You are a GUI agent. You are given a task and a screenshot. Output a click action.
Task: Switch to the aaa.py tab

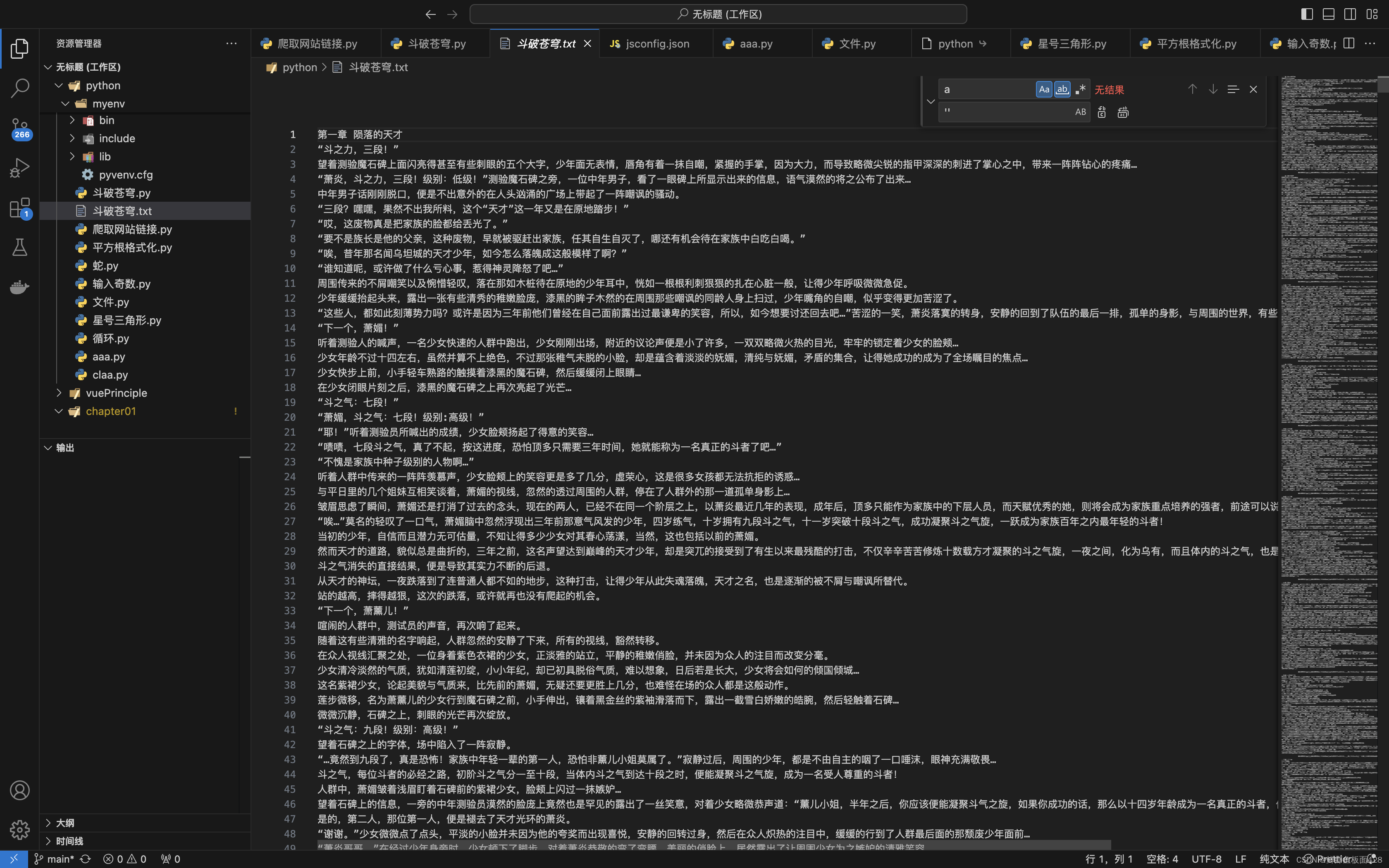(762, 44)
